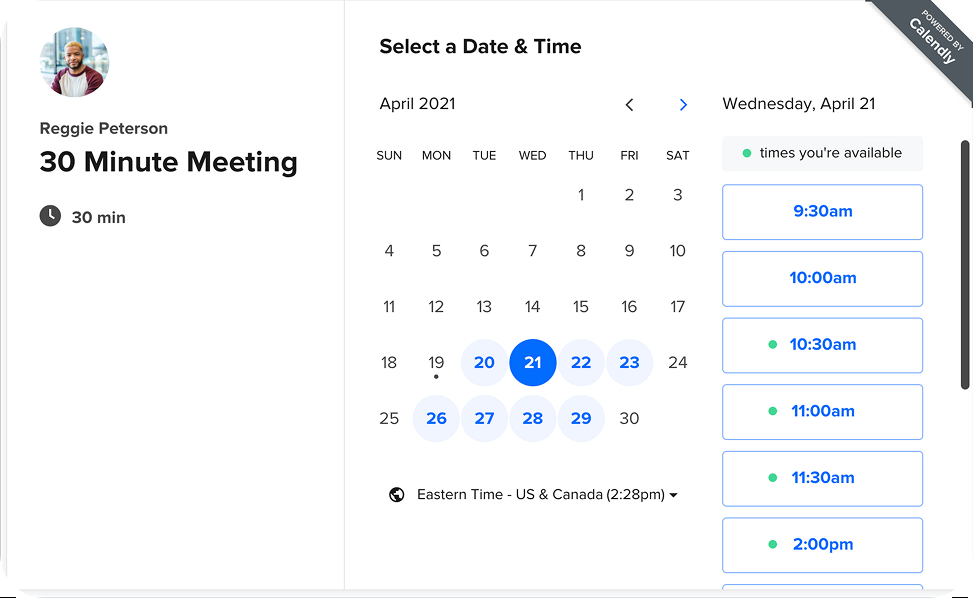Viewport: 973px width, 598px height.
Task: Click the clock duration icon
Action: coord(50,216)
